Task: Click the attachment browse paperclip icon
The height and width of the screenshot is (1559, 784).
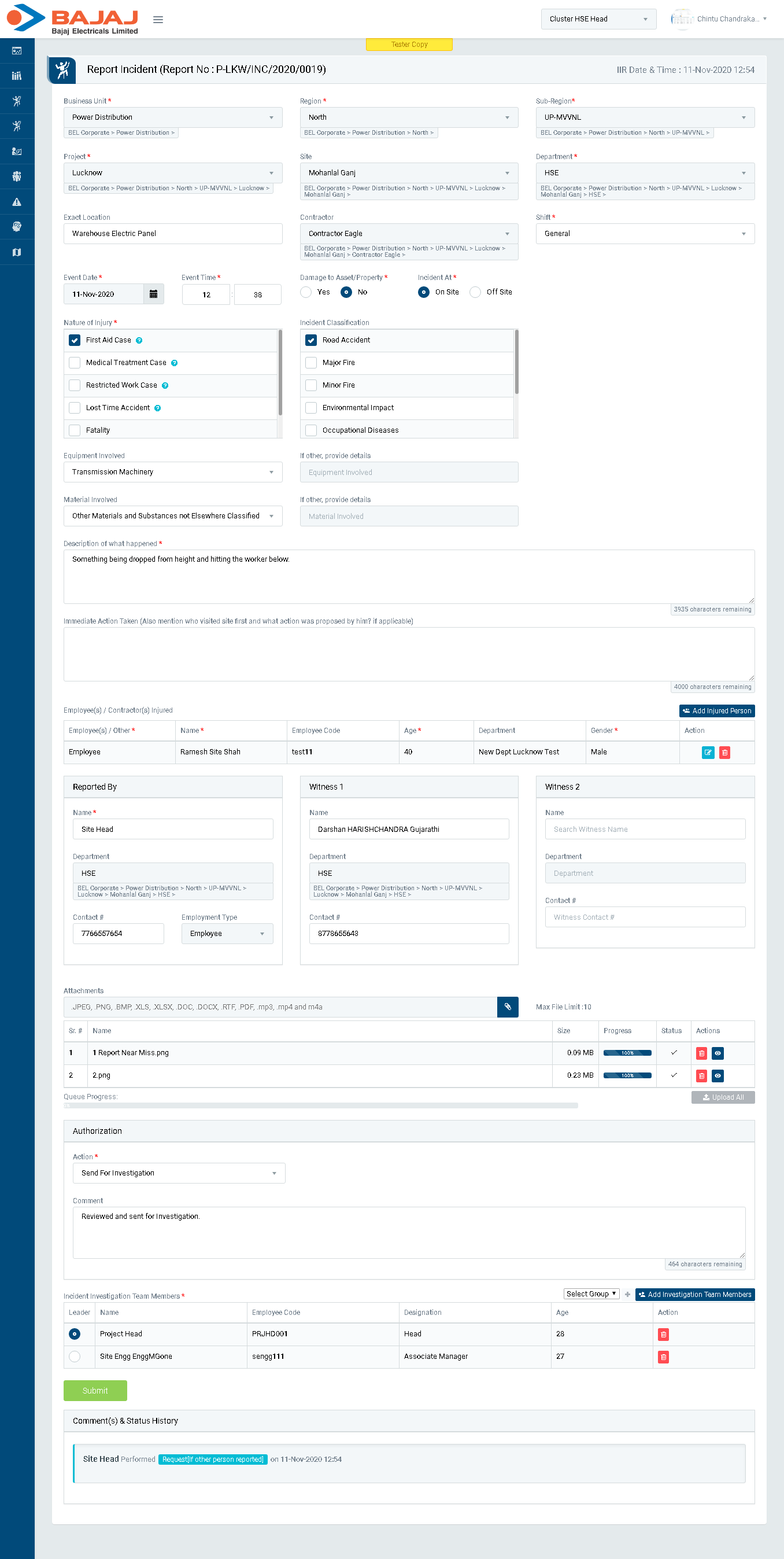Action: click(507, 1007)
